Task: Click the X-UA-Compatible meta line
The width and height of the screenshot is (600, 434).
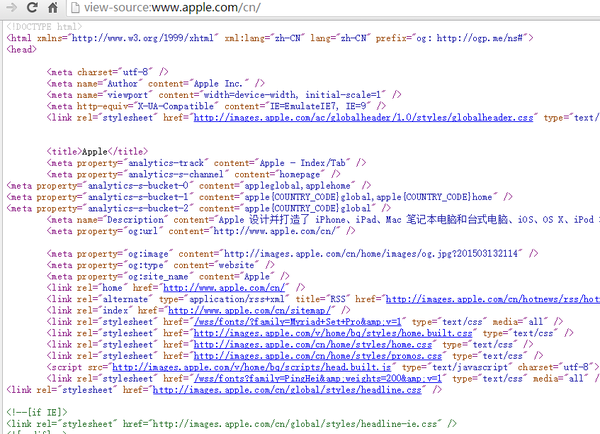Action: (216, 106)
